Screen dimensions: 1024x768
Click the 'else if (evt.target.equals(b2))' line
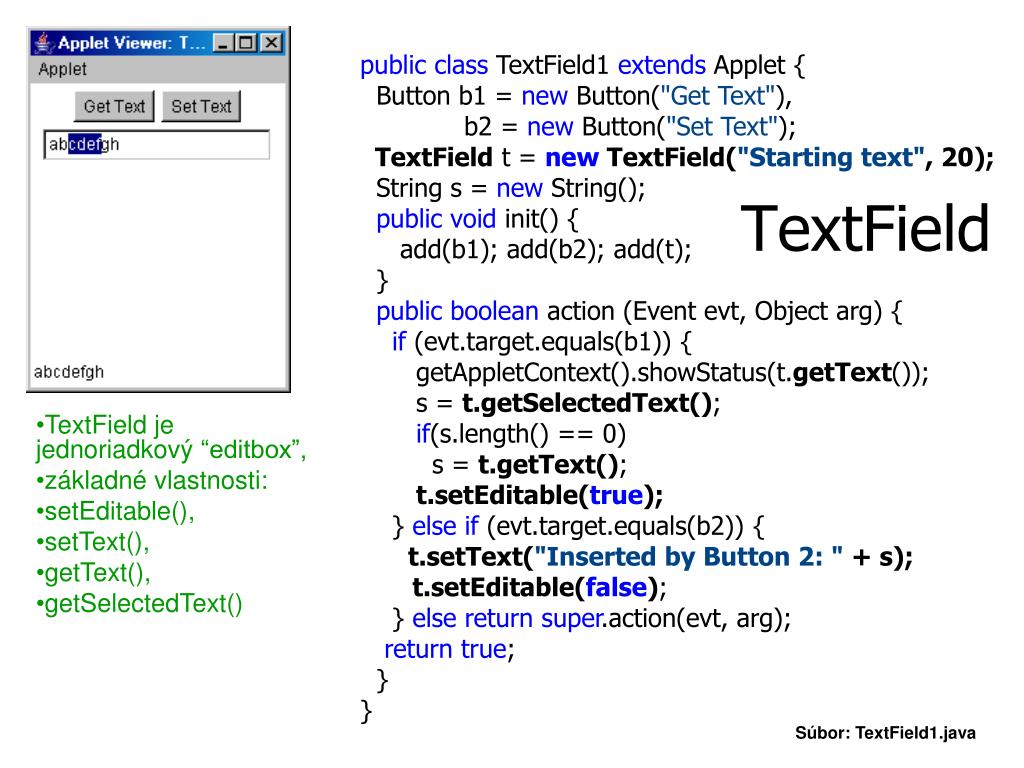click(x=578, y=526)
